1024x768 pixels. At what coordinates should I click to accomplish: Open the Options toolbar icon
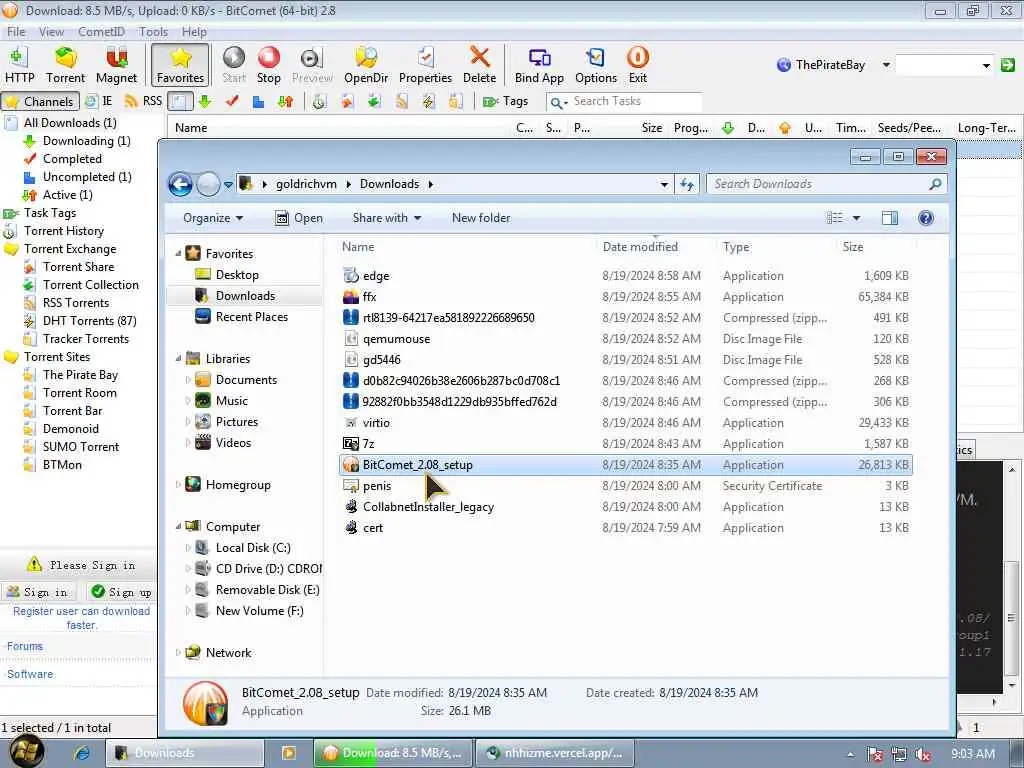[596, 65]
